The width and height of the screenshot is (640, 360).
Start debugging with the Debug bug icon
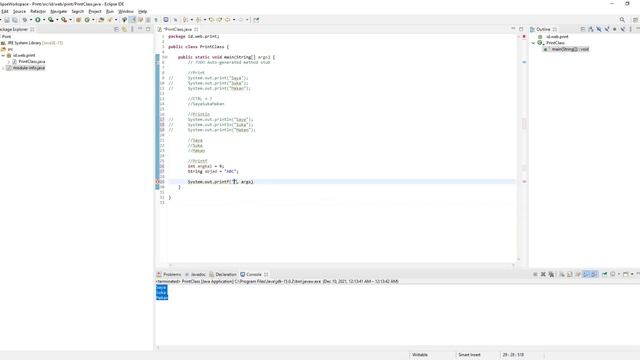coord(25,20)
